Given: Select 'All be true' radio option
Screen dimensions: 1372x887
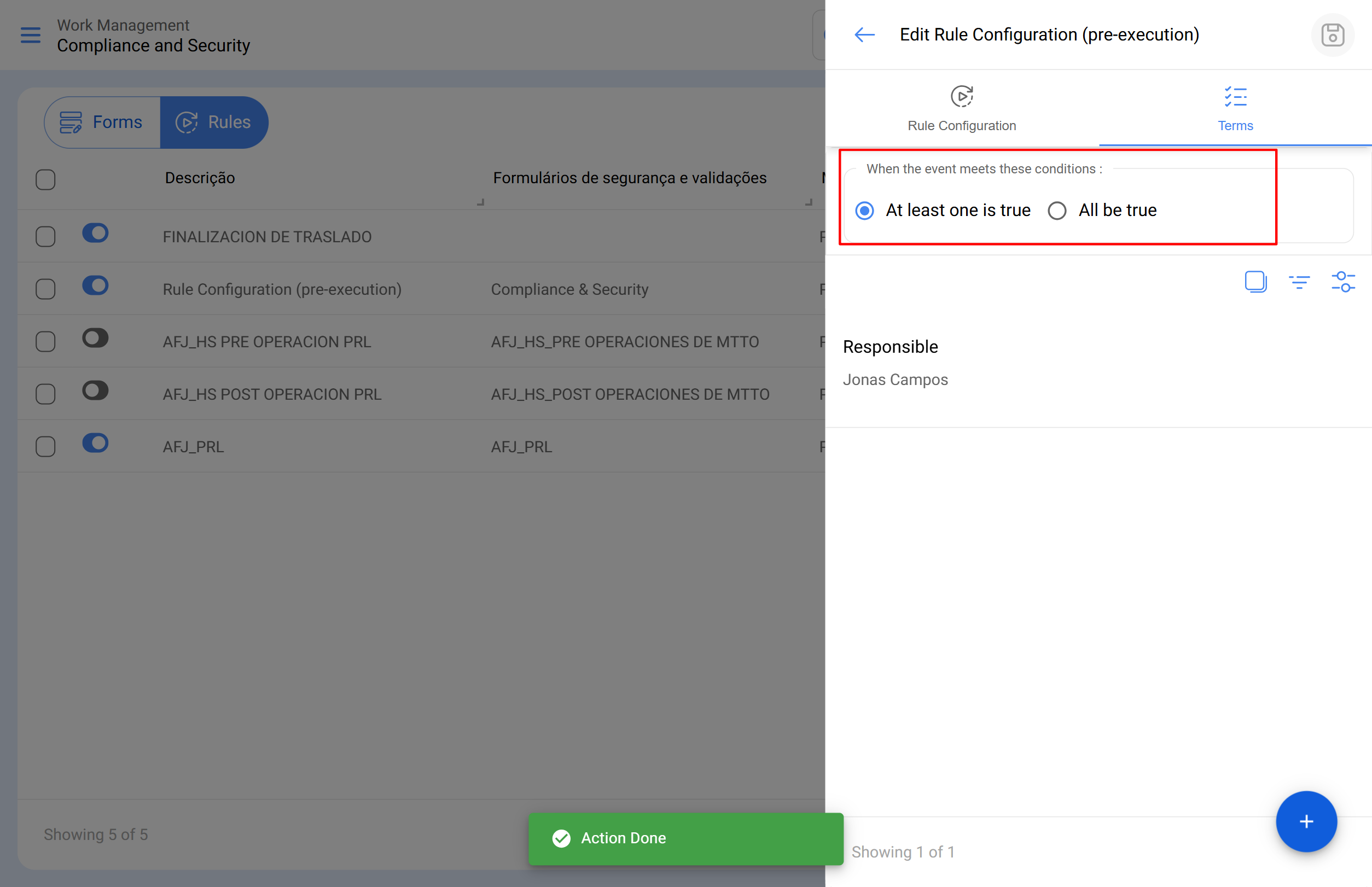Looking at the screenshot, I should point(1057,211).
